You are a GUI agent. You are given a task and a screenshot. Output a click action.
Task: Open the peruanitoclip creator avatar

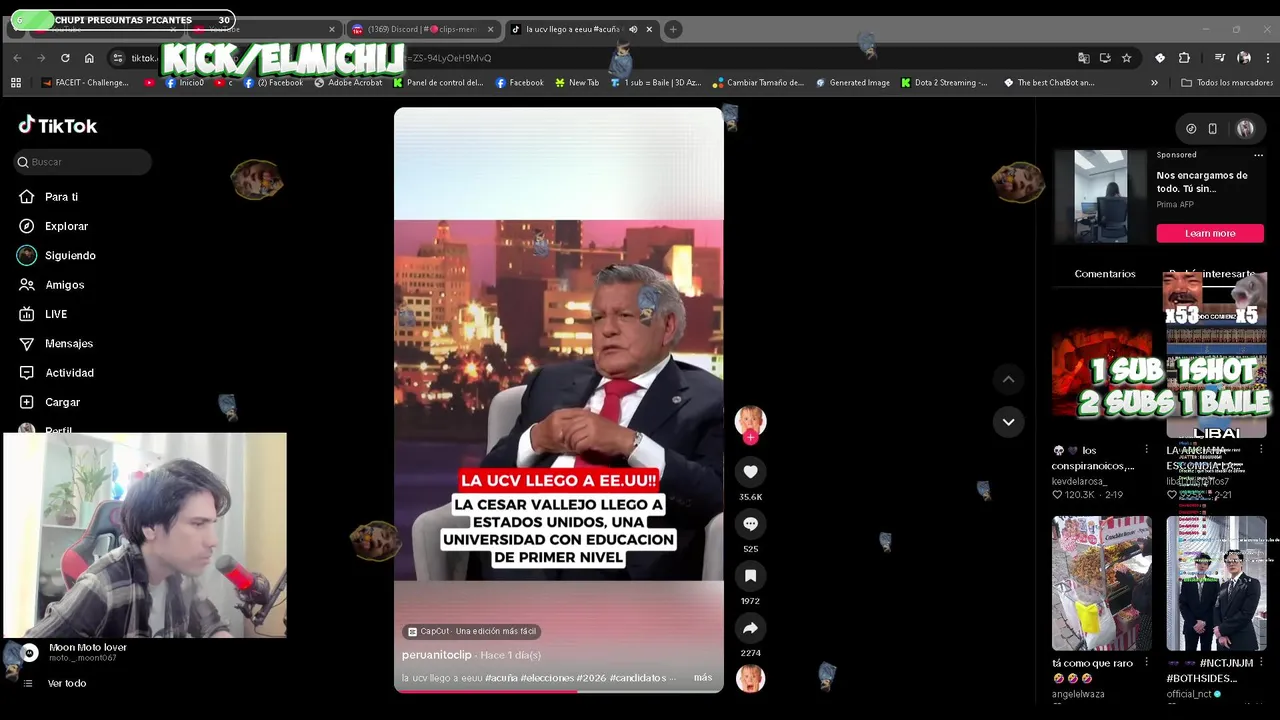pyautogui.click(x=750, y=420)
